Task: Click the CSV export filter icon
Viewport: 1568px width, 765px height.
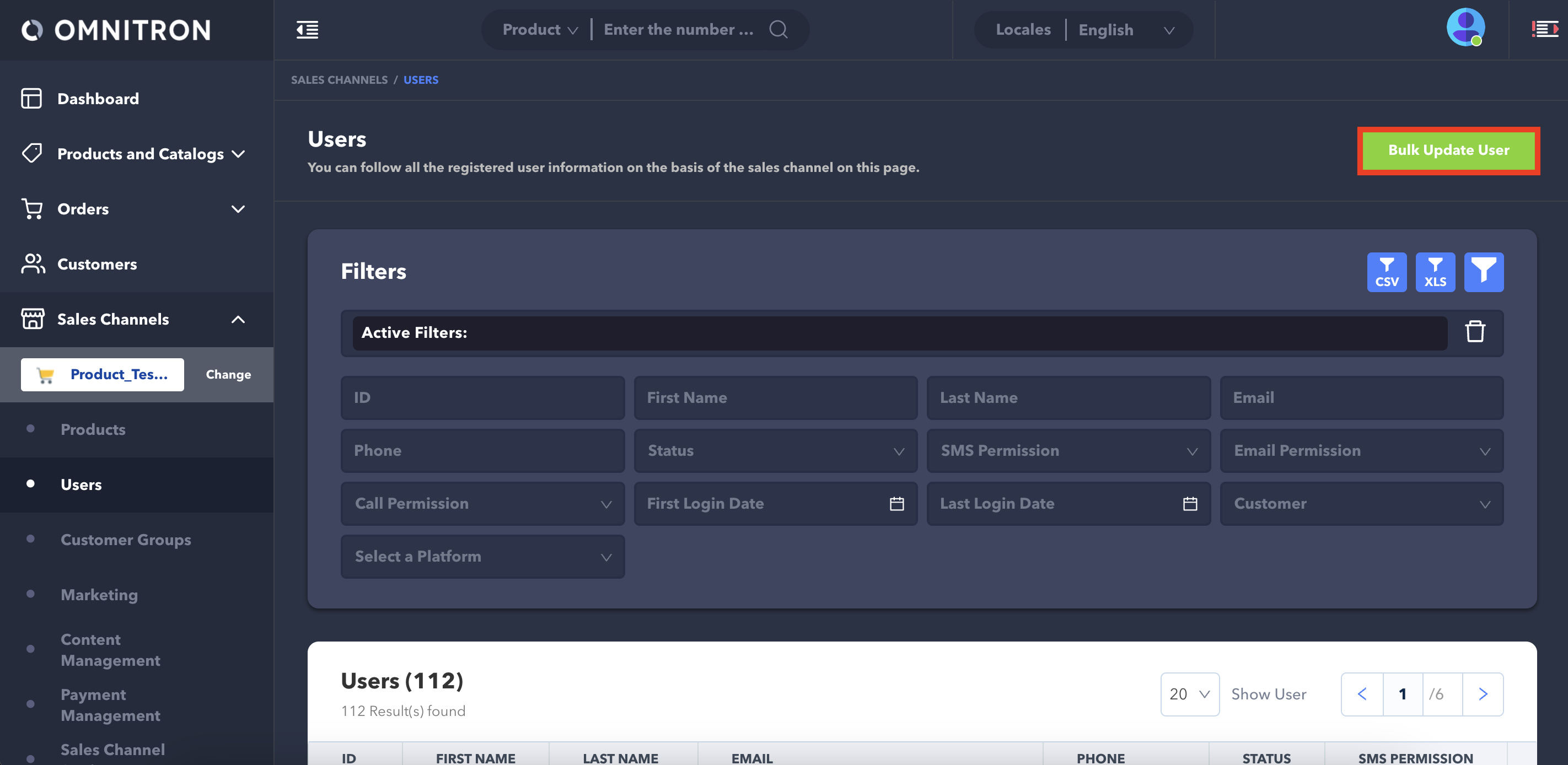Action: (x=1386, y=272)
